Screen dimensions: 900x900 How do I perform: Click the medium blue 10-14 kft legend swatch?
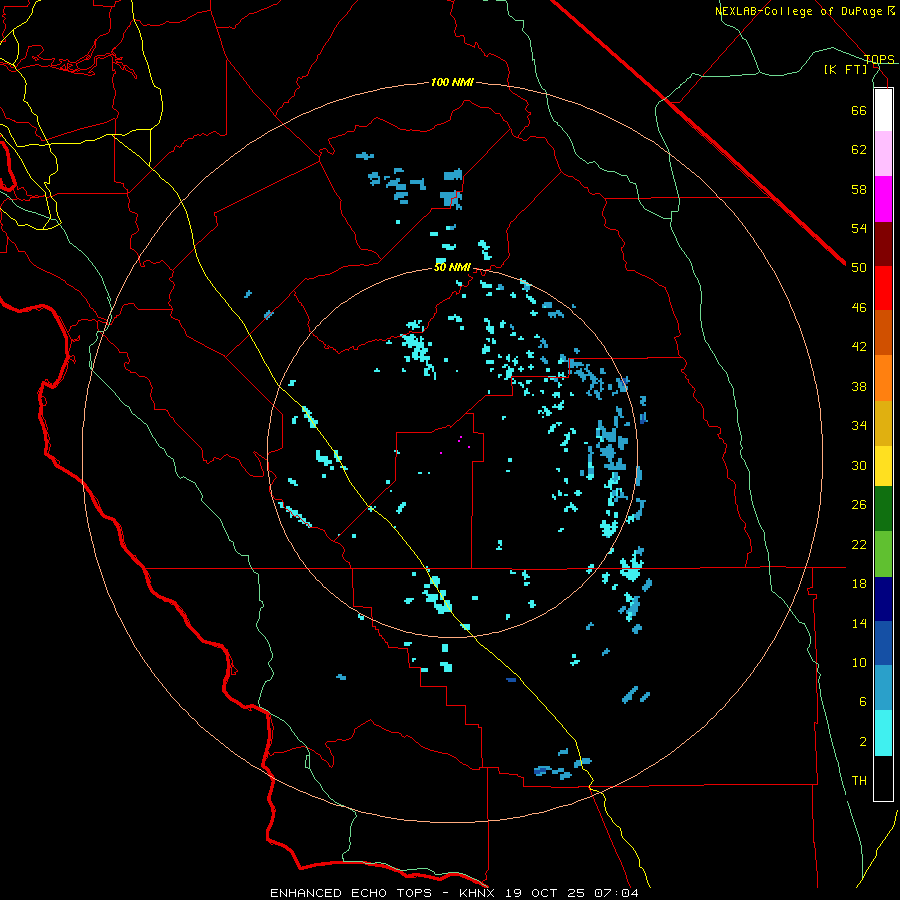(883, 643)
